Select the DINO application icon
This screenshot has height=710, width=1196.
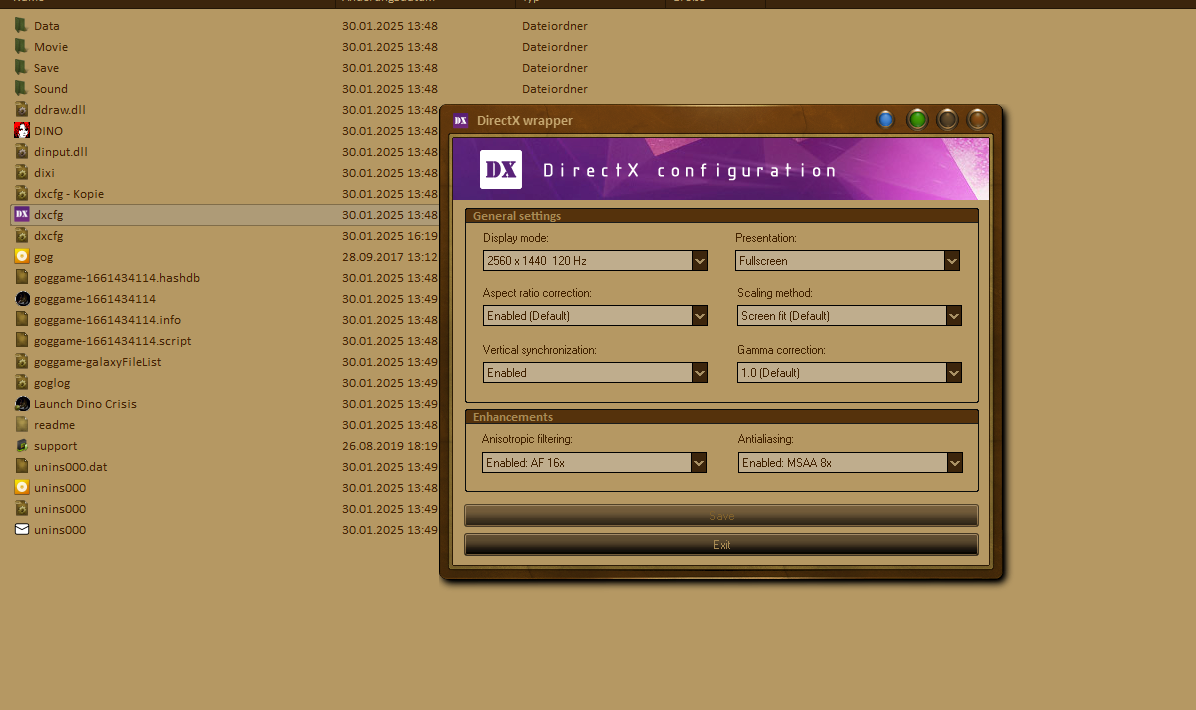point(21,130)
